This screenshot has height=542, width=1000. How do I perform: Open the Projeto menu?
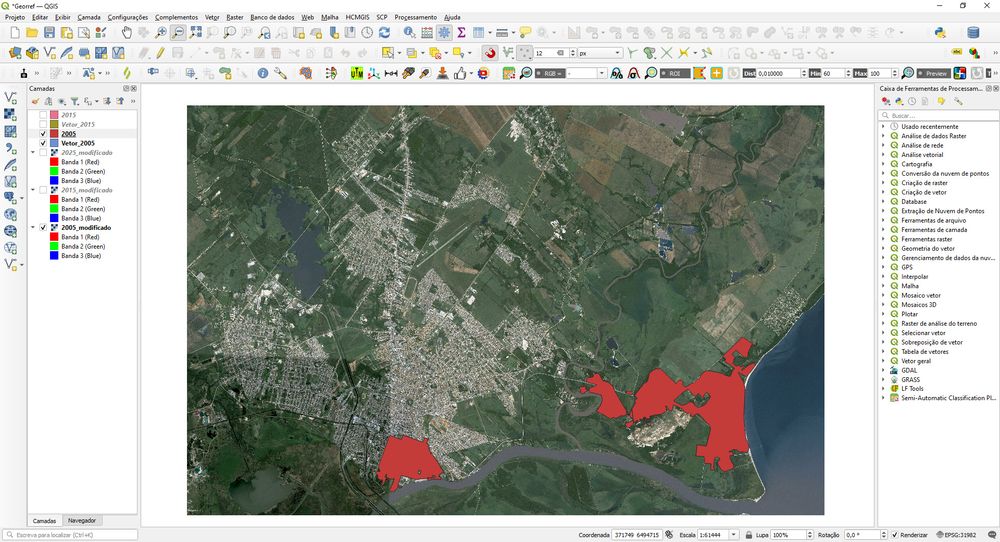15,17
